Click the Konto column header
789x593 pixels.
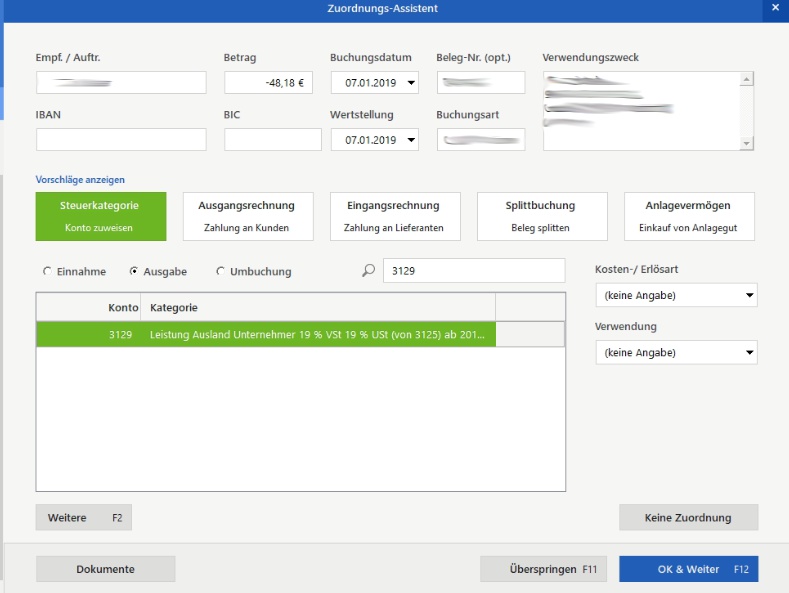pos(89,308)
